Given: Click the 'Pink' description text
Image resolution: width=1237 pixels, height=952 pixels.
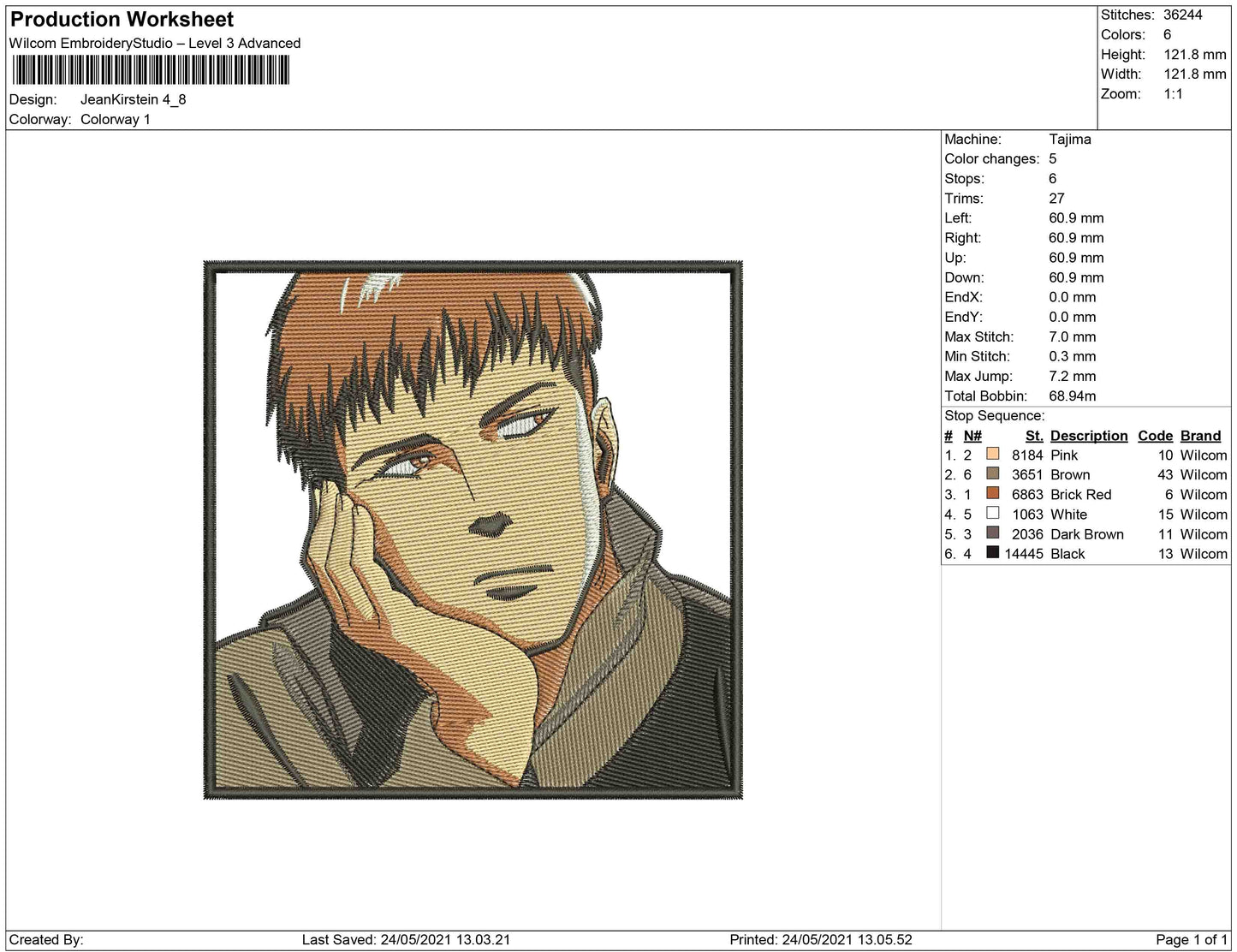Looking at the screenshot, I should pos(1064,455).
